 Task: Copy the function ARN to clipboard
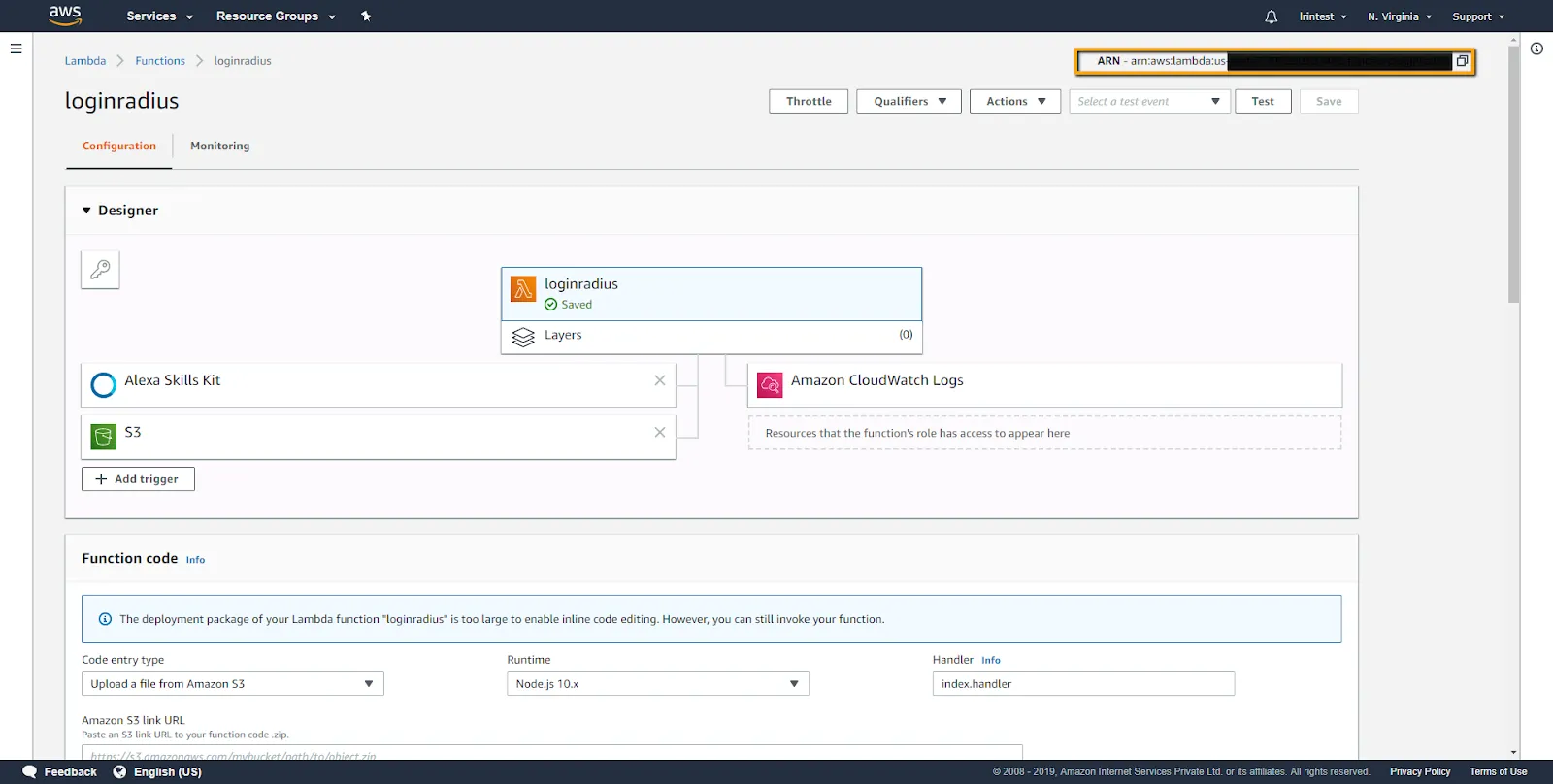pos(1462,61)
